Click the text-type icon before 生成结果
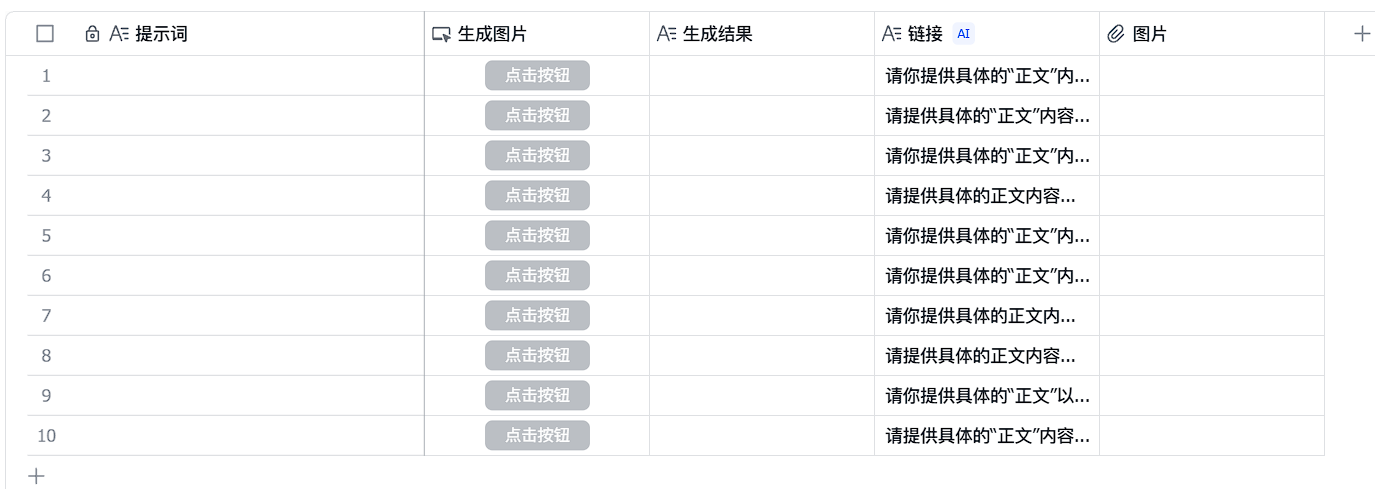The height and width of the screenshot is (489, 1375). pos(666,34)
